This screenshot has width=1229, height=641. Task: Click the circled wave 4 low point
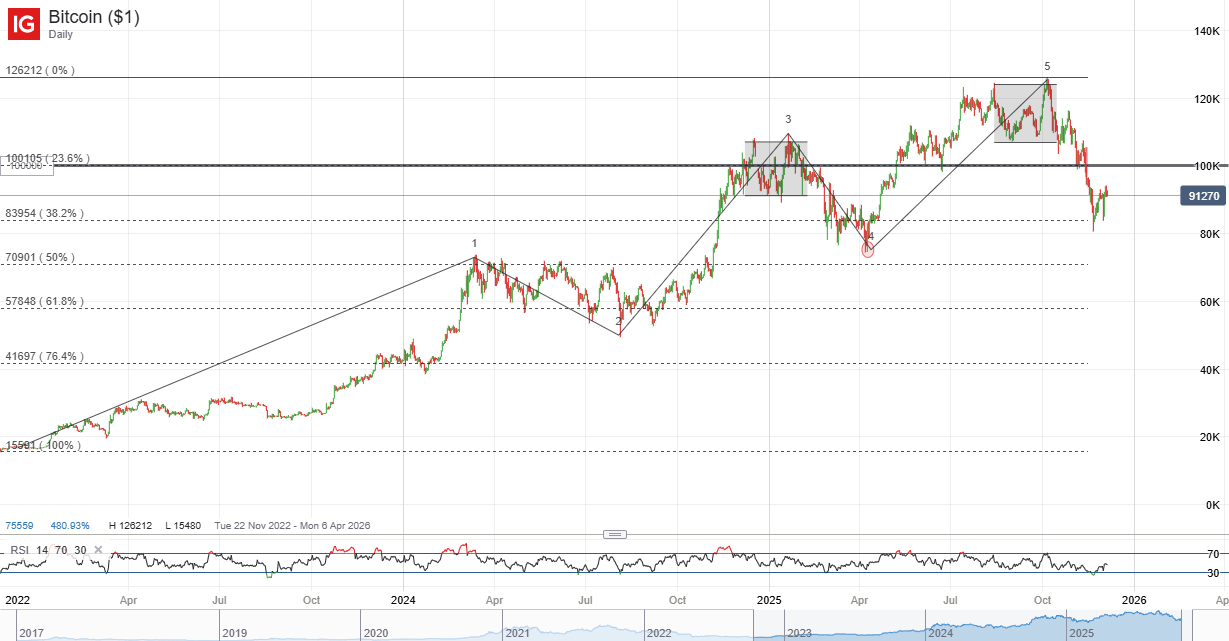(866, 250)
